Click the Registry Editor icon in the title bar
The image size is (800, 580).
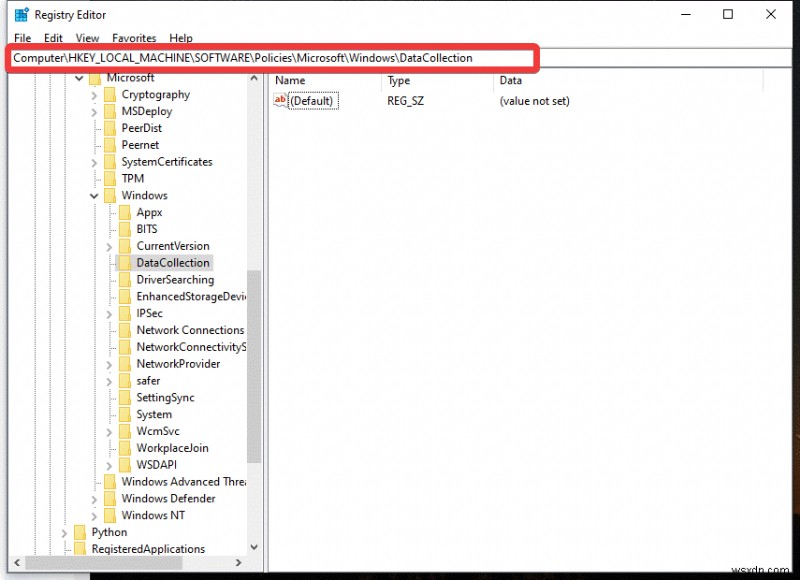click(20, 14)
